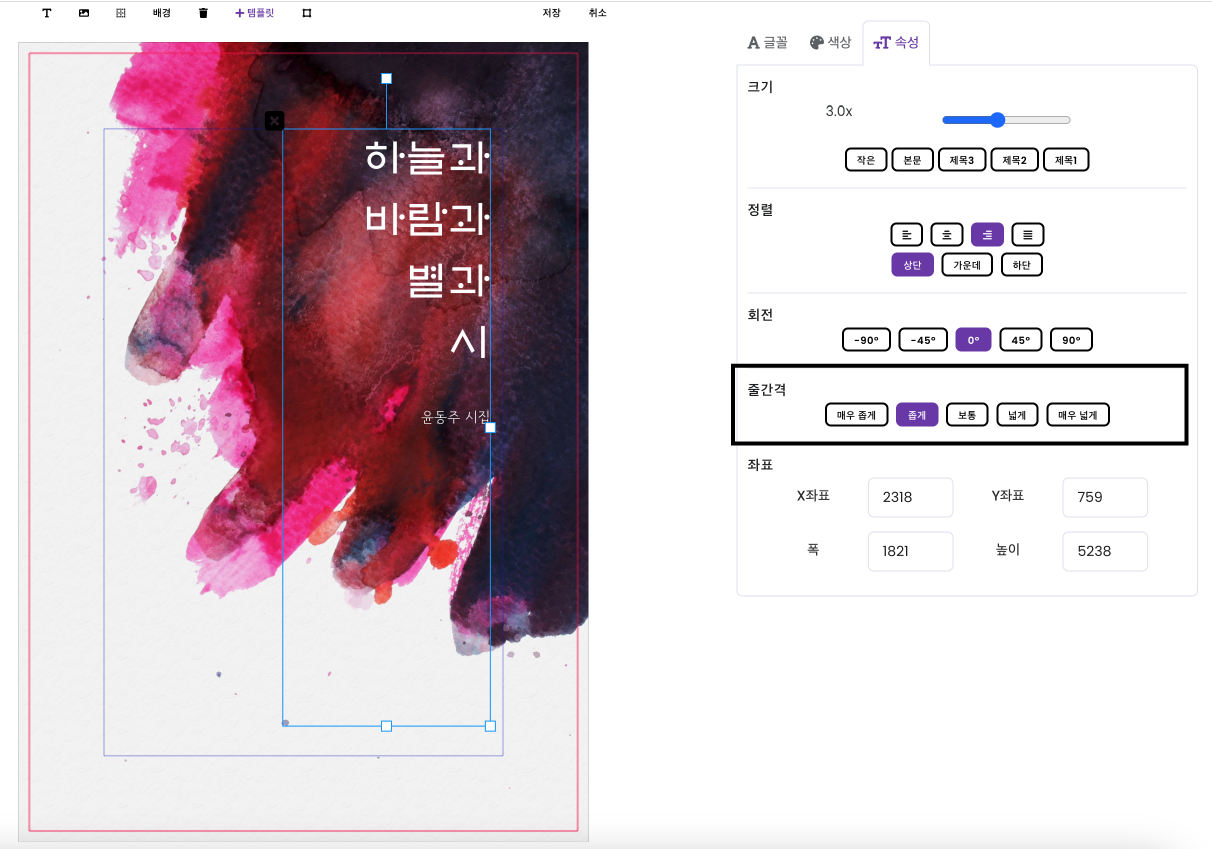Click the justify alignment icon button
The height and width of the screenshot is (849, 1212).
tap(1028, 235)
